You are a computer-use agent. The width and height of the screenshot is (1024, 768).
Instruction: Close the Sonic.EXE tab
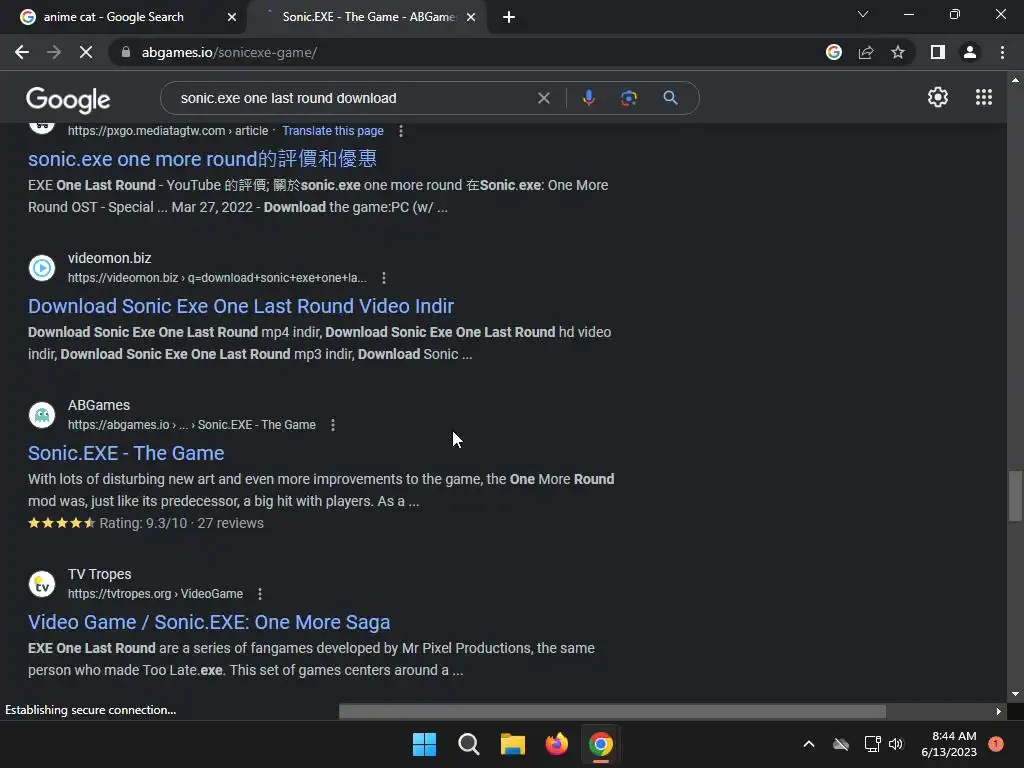pos(471,17)
